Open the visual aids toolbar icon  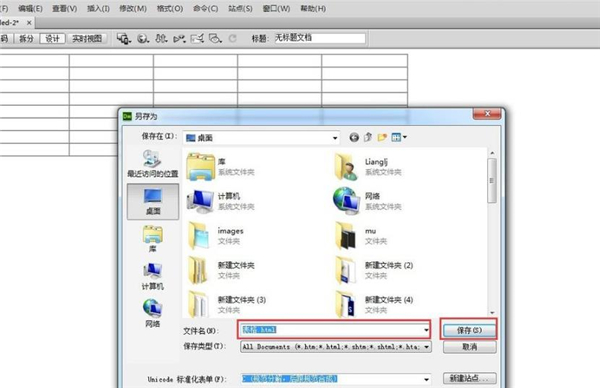click(215, 38)
